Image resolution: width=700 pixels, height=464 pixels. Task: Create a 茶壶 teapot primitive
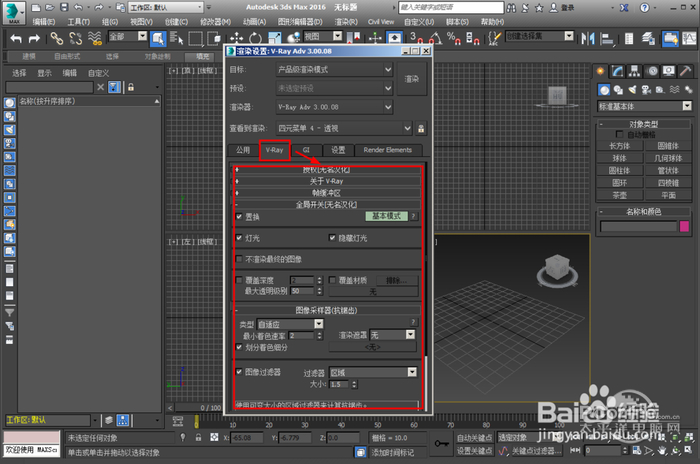(x=619, y=195)
